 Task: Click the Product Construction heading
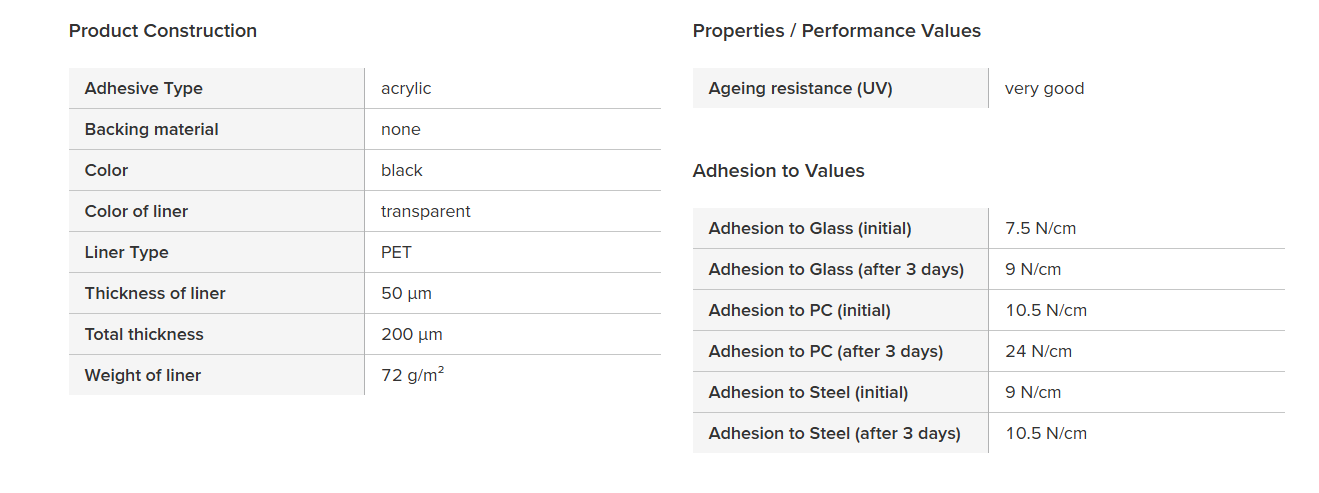click(x=162, y=31)
